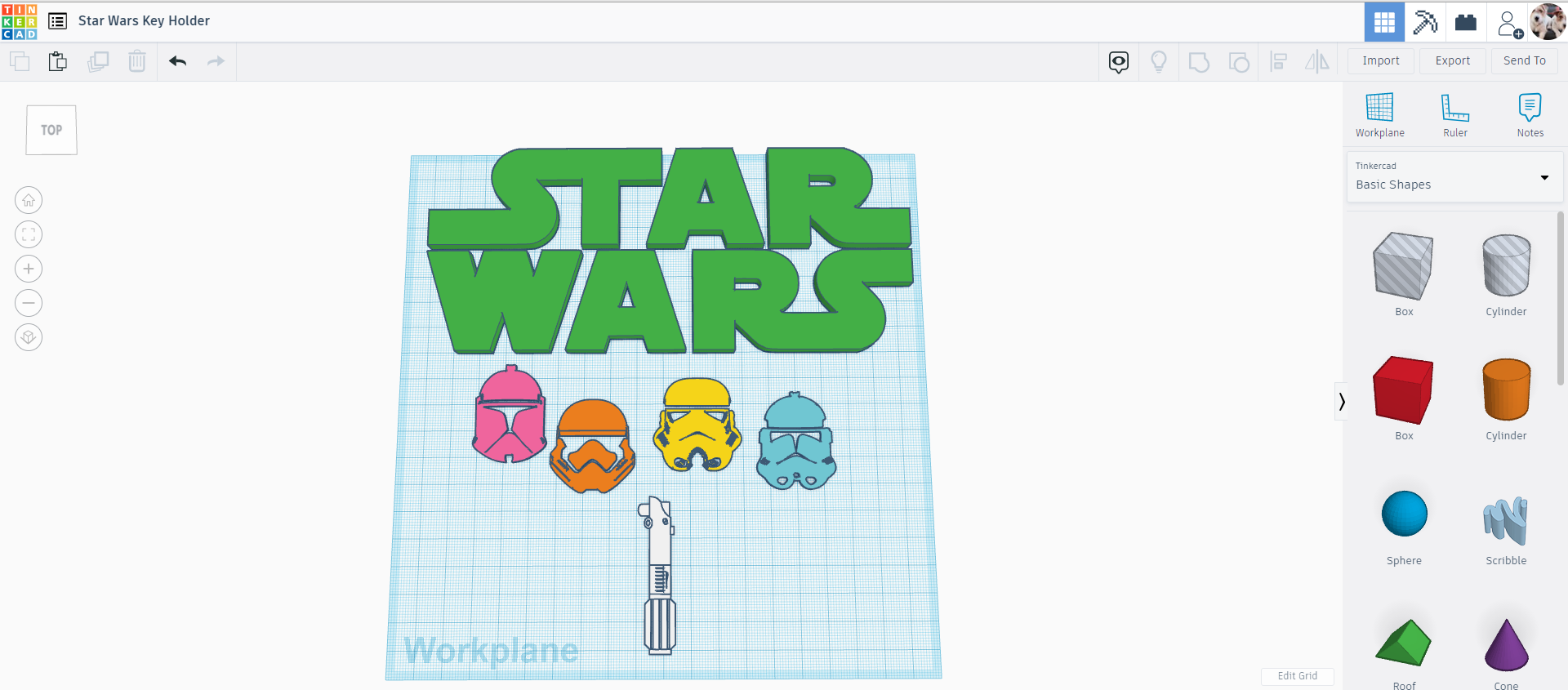Click the Mirror tool icon
This screenshot has width=1568, height=690.
pyautogui.click(x=1317, y=62)
